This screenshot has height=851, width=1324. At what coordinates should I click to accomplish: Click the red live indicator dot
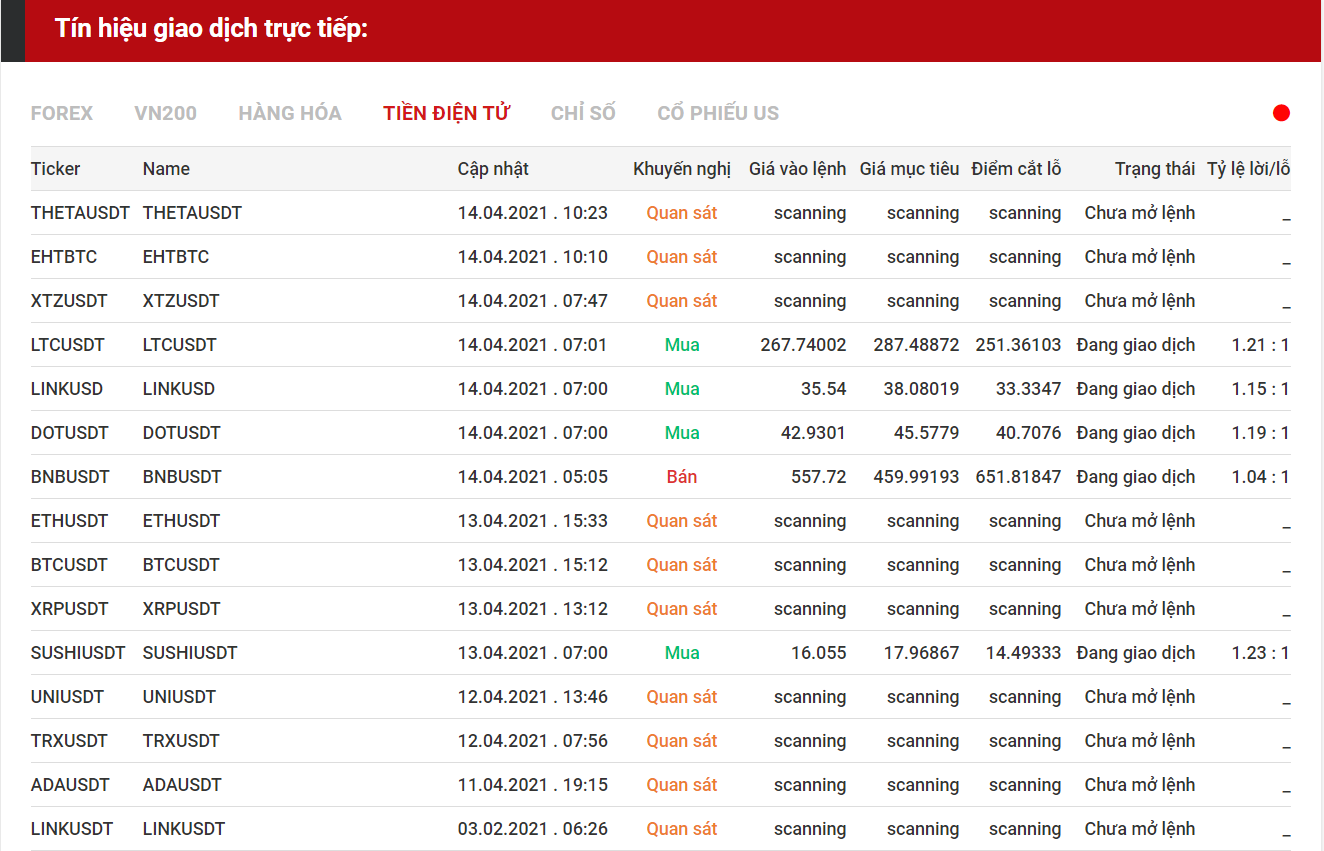tap(1281, 113)
